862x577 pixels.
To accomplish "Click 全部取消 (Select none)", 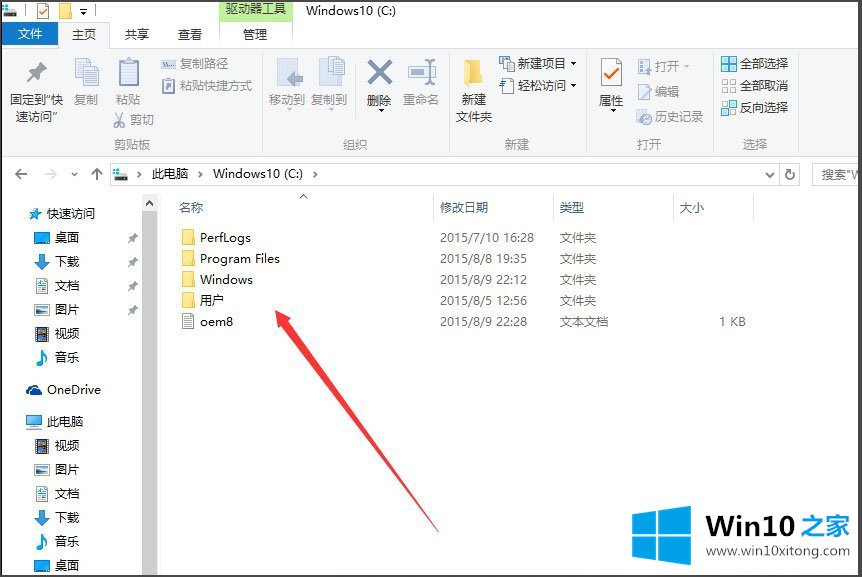I will (x=755, y=86).
